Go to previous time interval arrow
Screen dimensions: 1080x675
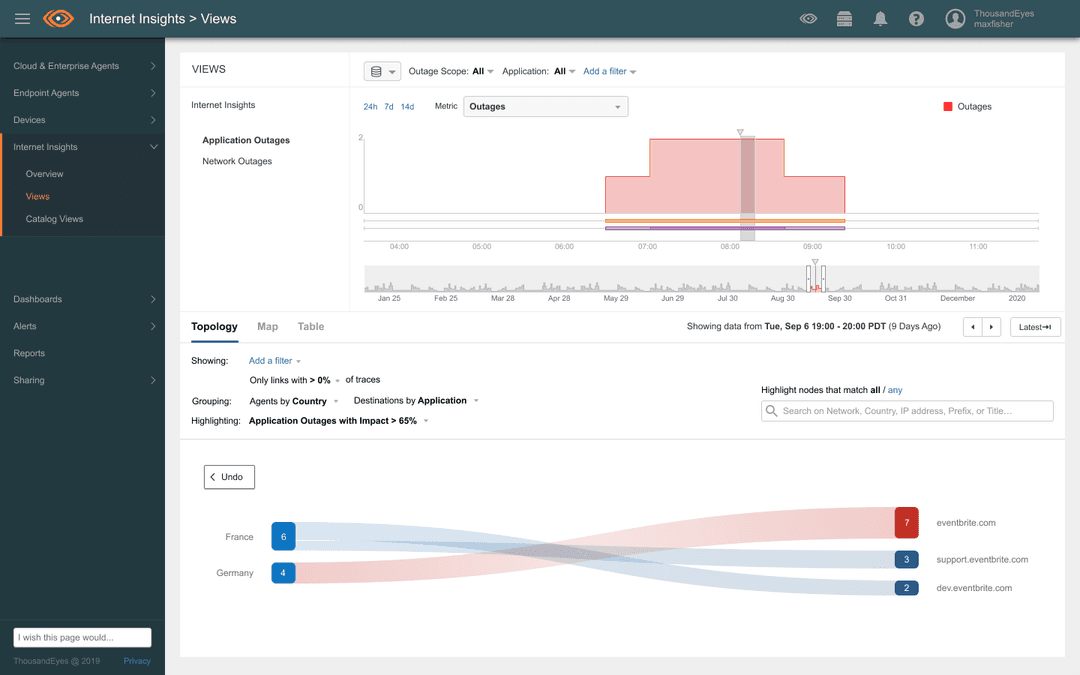[971, 327]
